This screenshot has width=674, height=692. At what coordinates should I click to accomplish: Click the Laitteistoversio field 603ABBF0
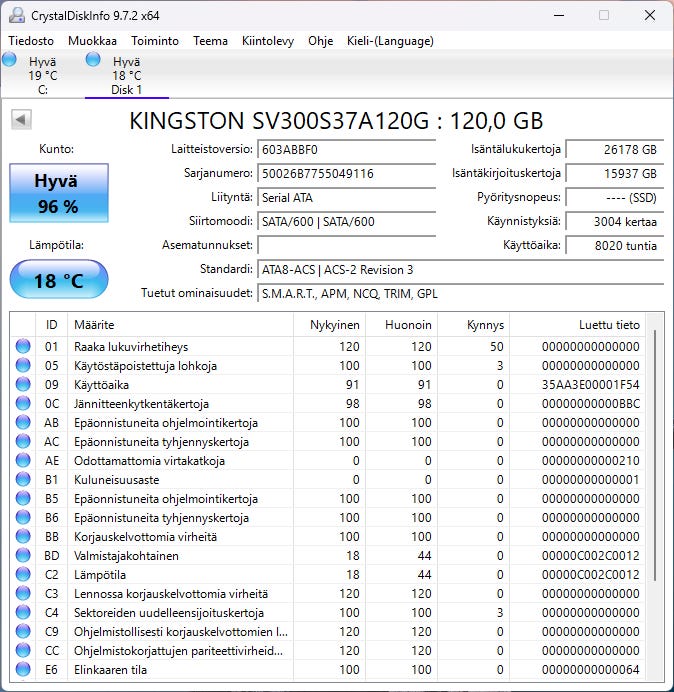coord(346,150)
